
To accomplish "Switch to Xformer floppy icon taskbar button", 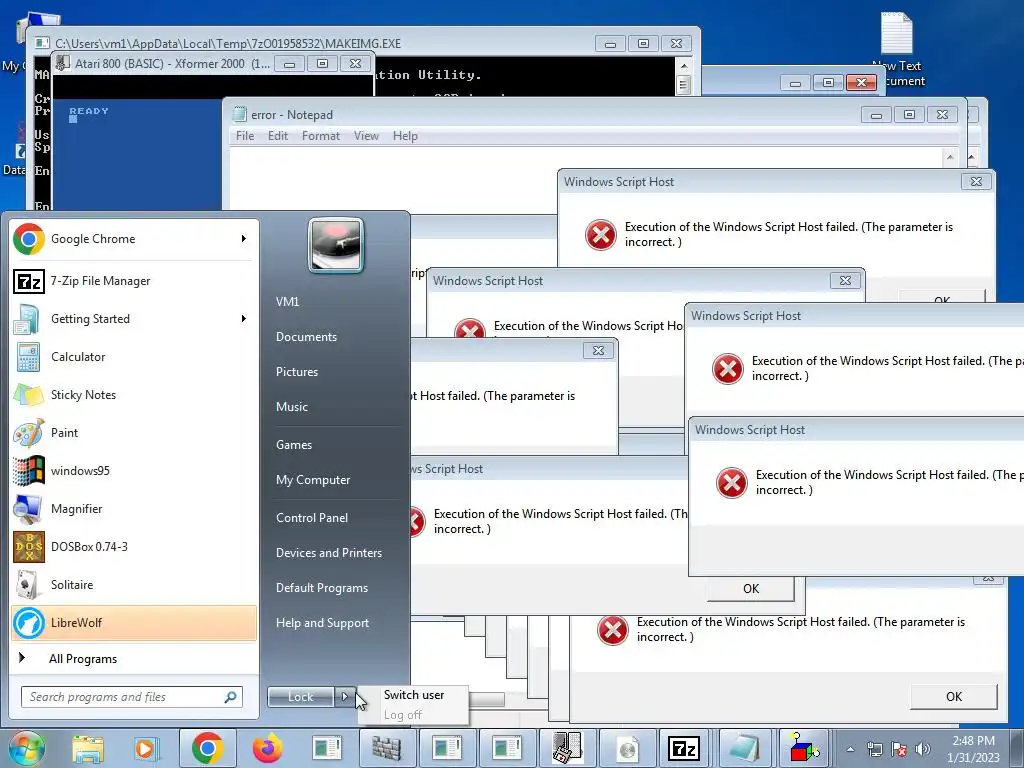I will pyautogui.click(x=567, y=748).
